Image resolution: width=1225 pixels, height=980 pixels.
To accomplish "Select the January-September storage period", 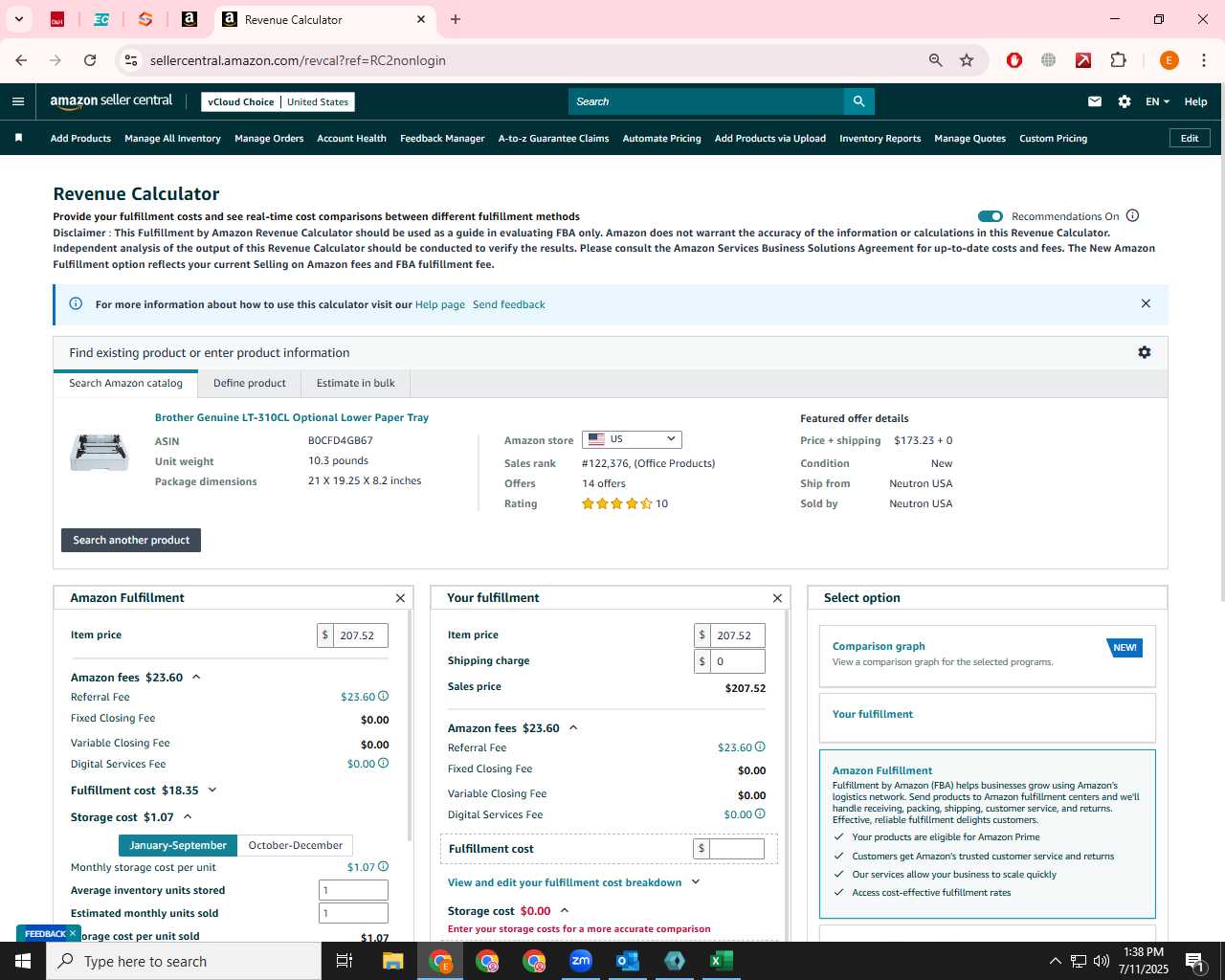I will 178,845.
